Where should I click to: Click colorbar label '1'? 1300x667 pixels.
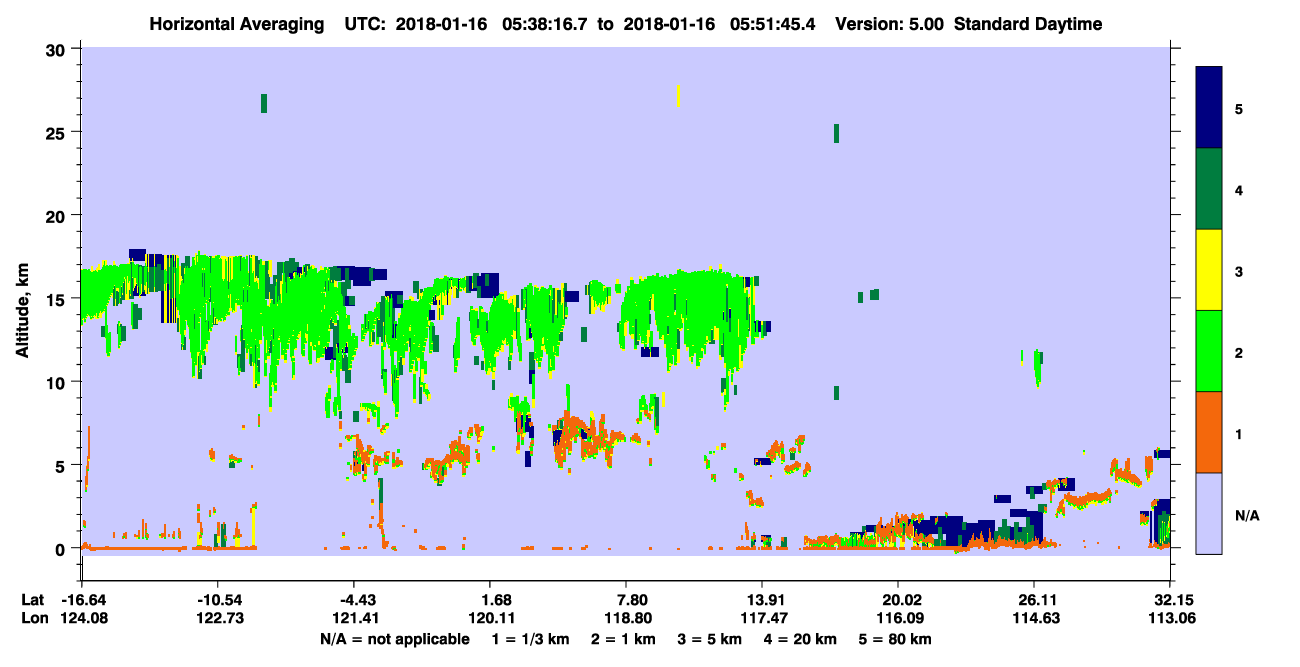pos(1239,433)
